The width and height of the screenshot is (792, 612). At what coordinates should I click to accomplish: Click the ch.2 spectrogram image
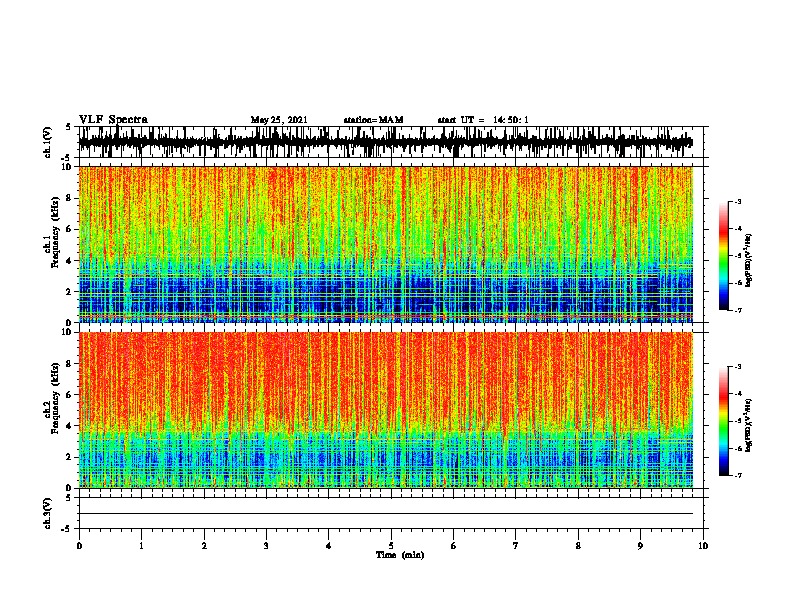coord(386,410)
